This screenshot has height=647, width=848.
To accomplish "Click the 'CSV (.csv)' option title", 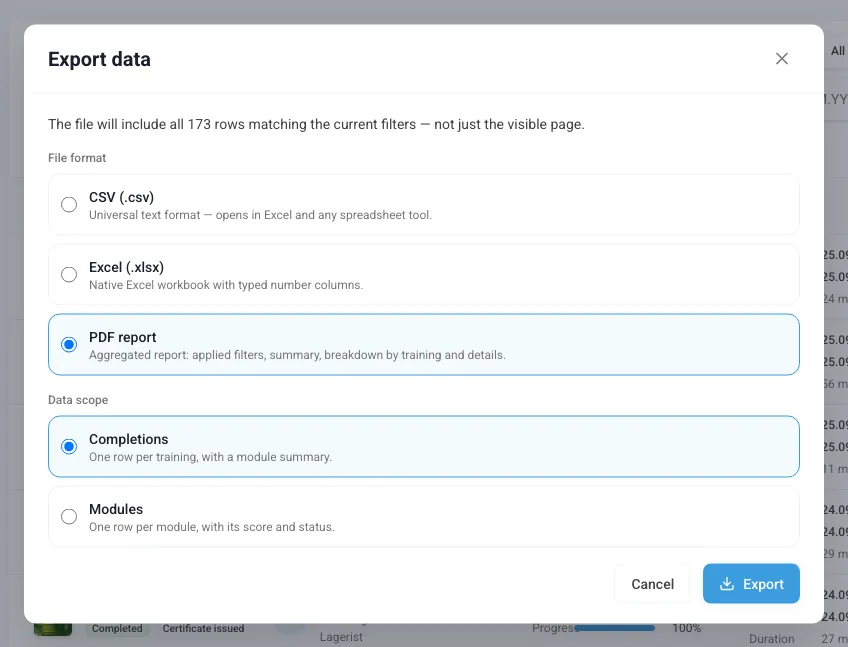I will click(121, 197).
